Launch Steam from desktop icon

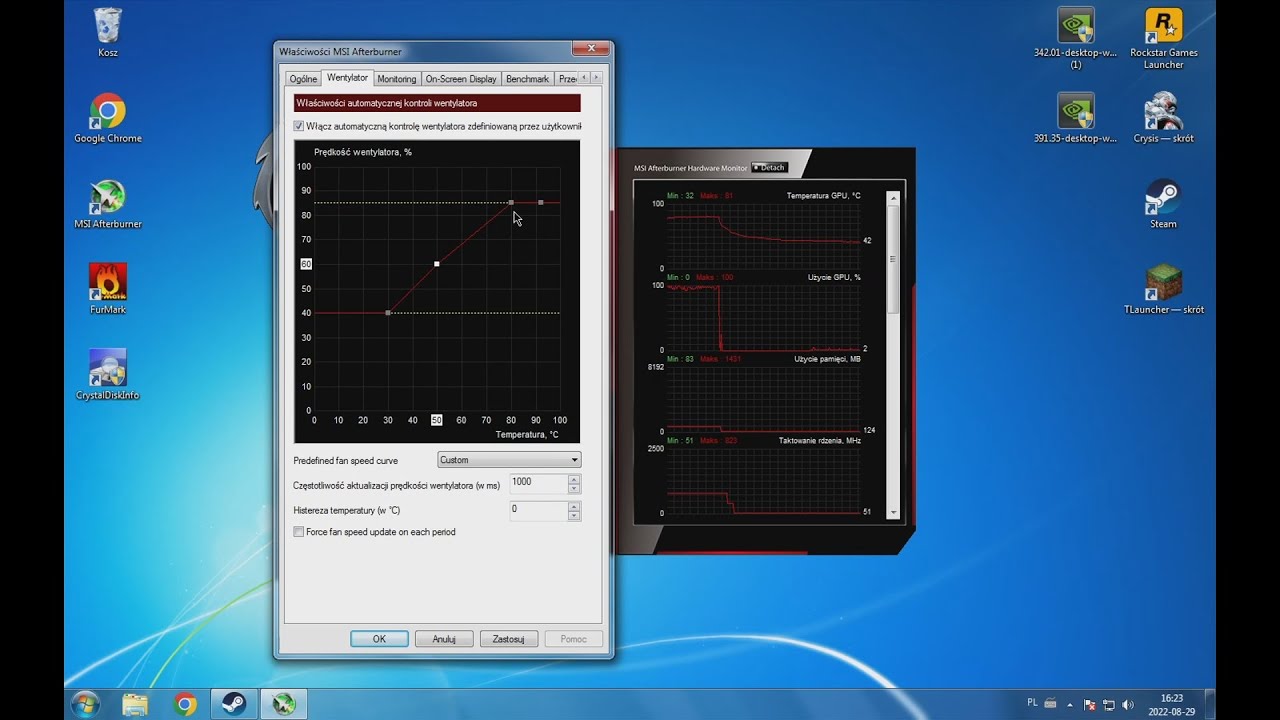(x=1163, y=203)
